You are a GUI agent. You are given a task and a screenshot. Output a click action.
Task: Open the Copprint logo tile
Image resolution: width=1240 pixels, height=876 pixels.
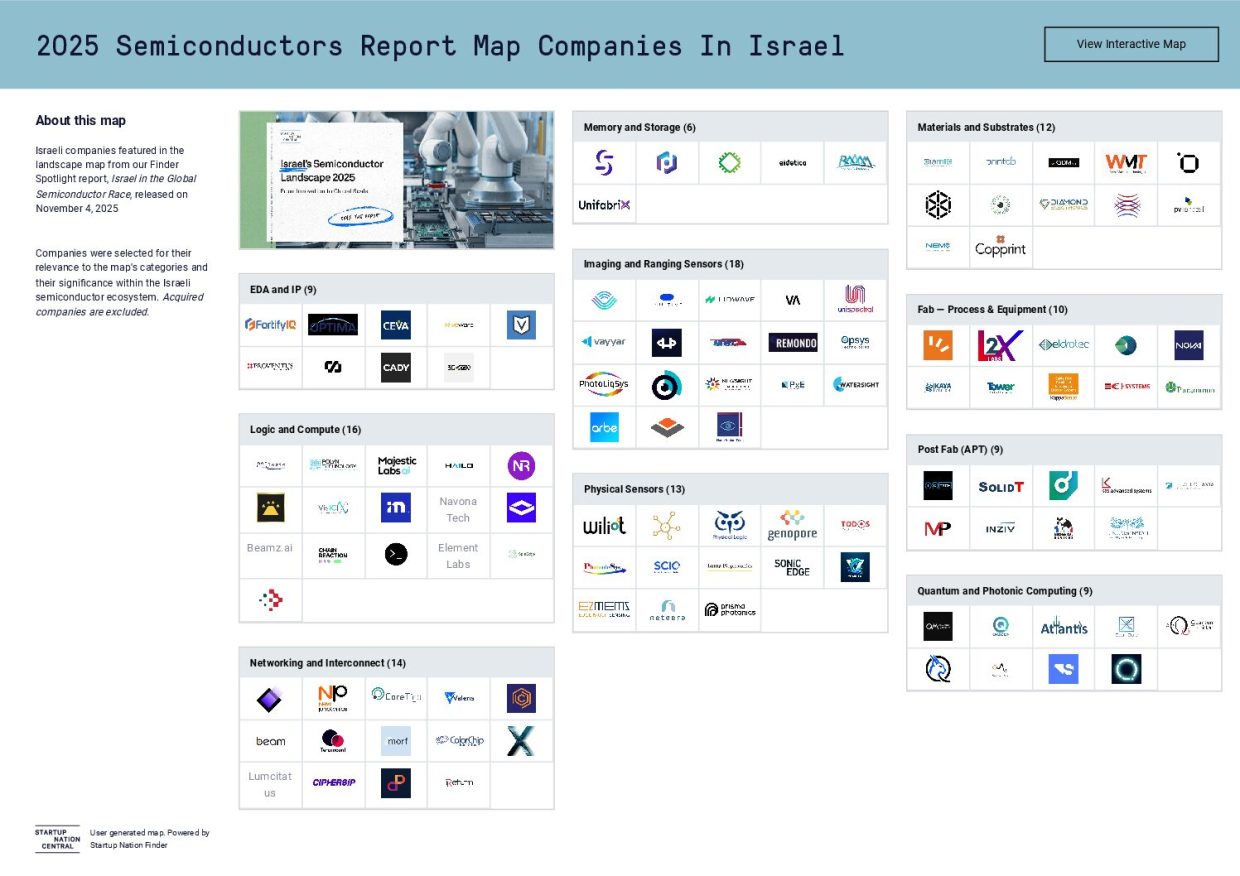1000,248
